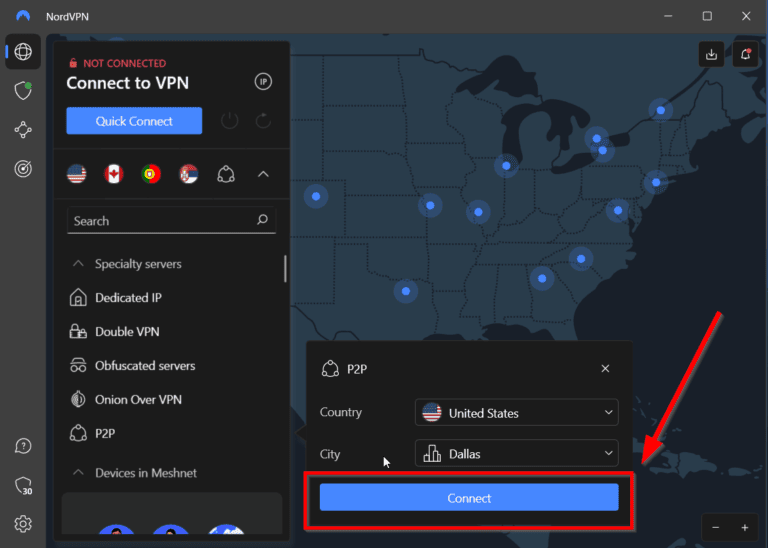Click the Dedicated IP house icon

(x=78, y=298)
